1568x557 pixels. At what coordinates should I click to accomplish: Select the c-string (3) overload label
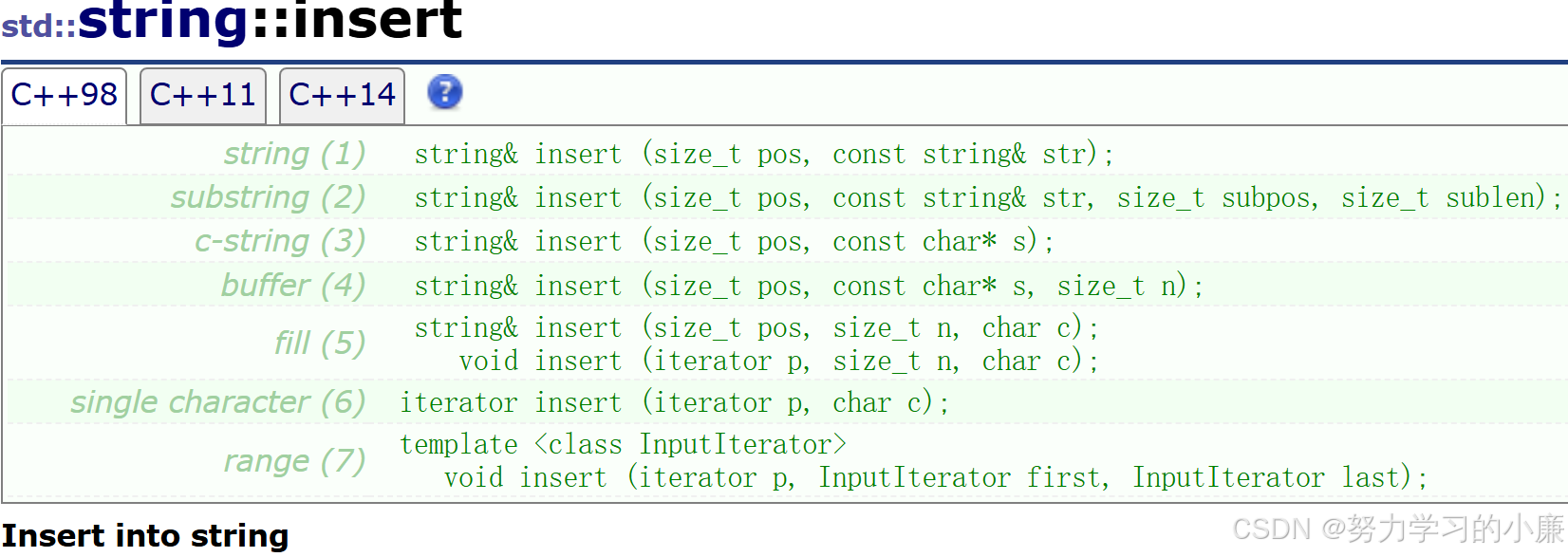[280, 241]
